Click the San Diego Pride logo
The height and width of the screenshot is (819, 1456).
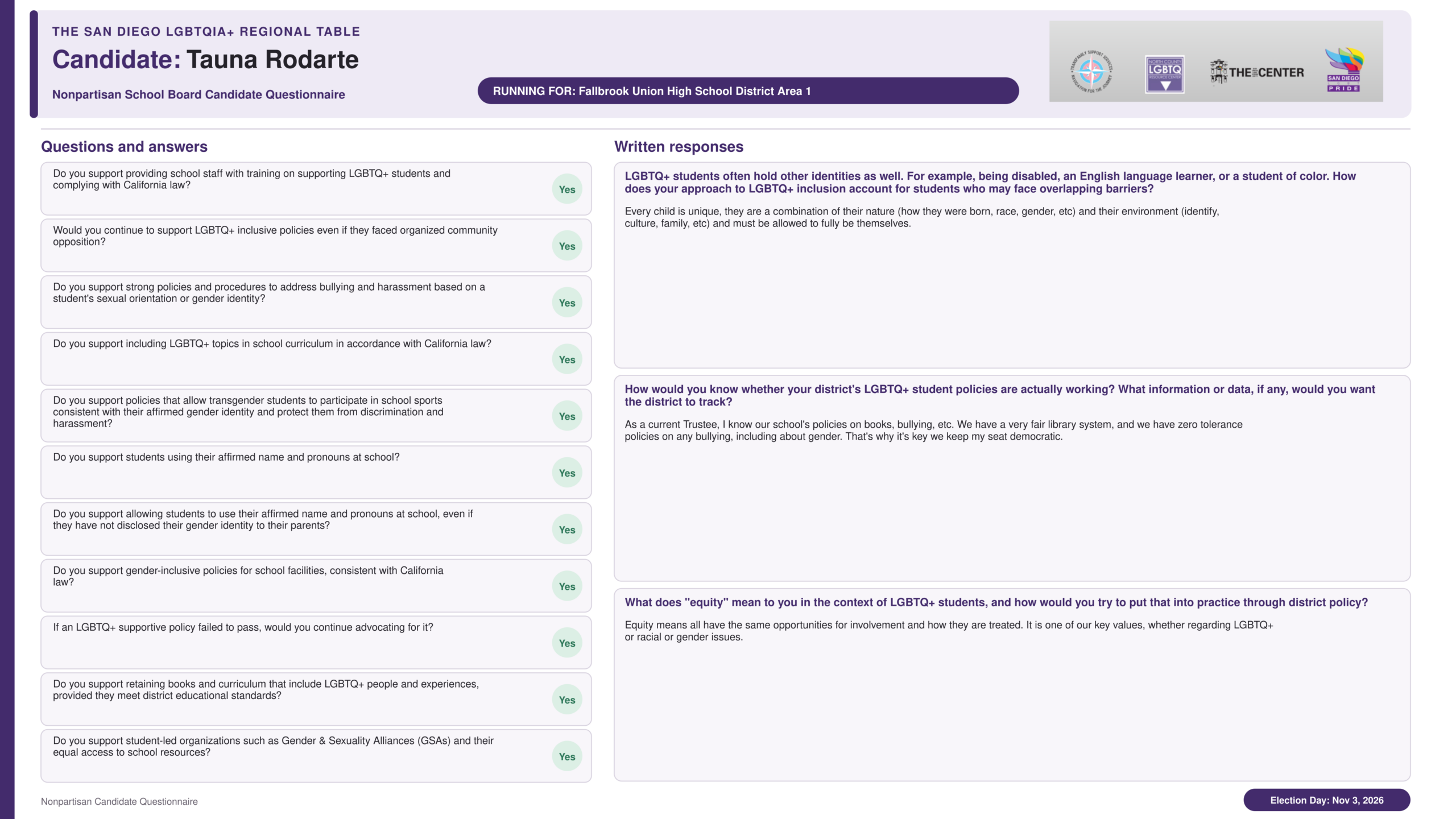(1344, 69)
